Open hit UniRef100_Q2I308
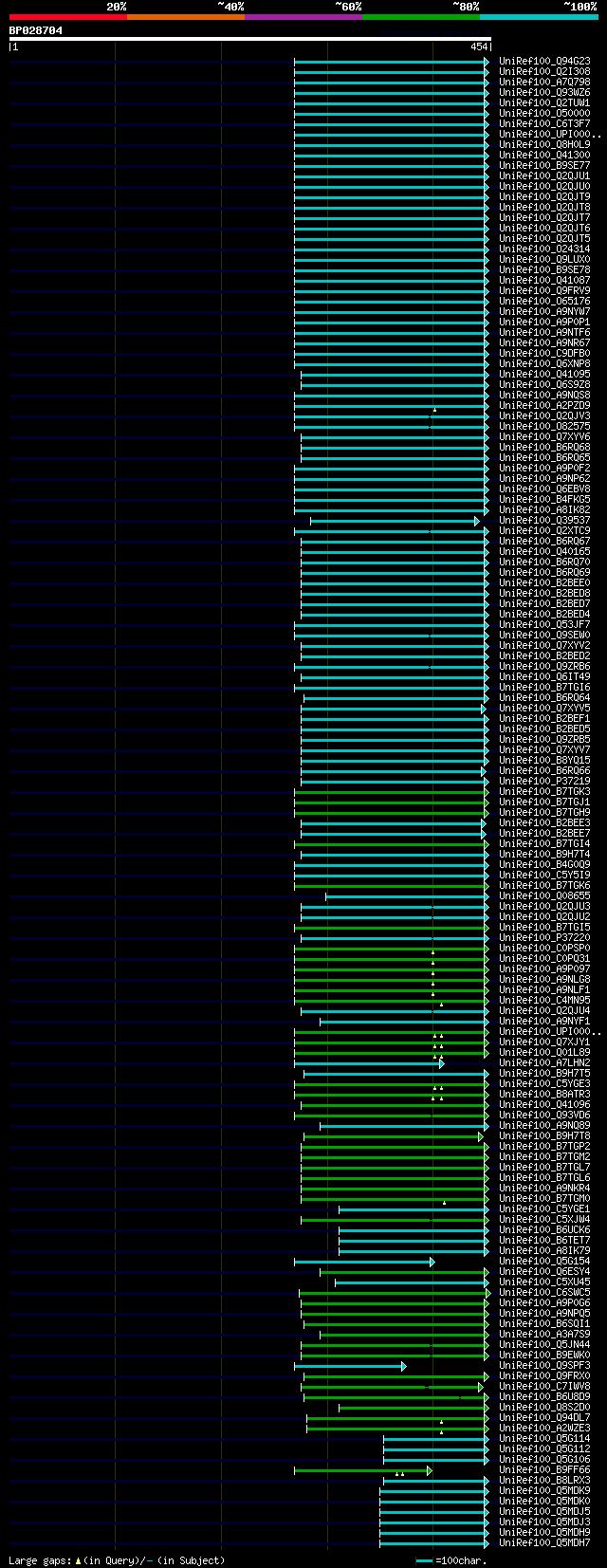Screen dimensions: 607x1568 pos(544,72)
